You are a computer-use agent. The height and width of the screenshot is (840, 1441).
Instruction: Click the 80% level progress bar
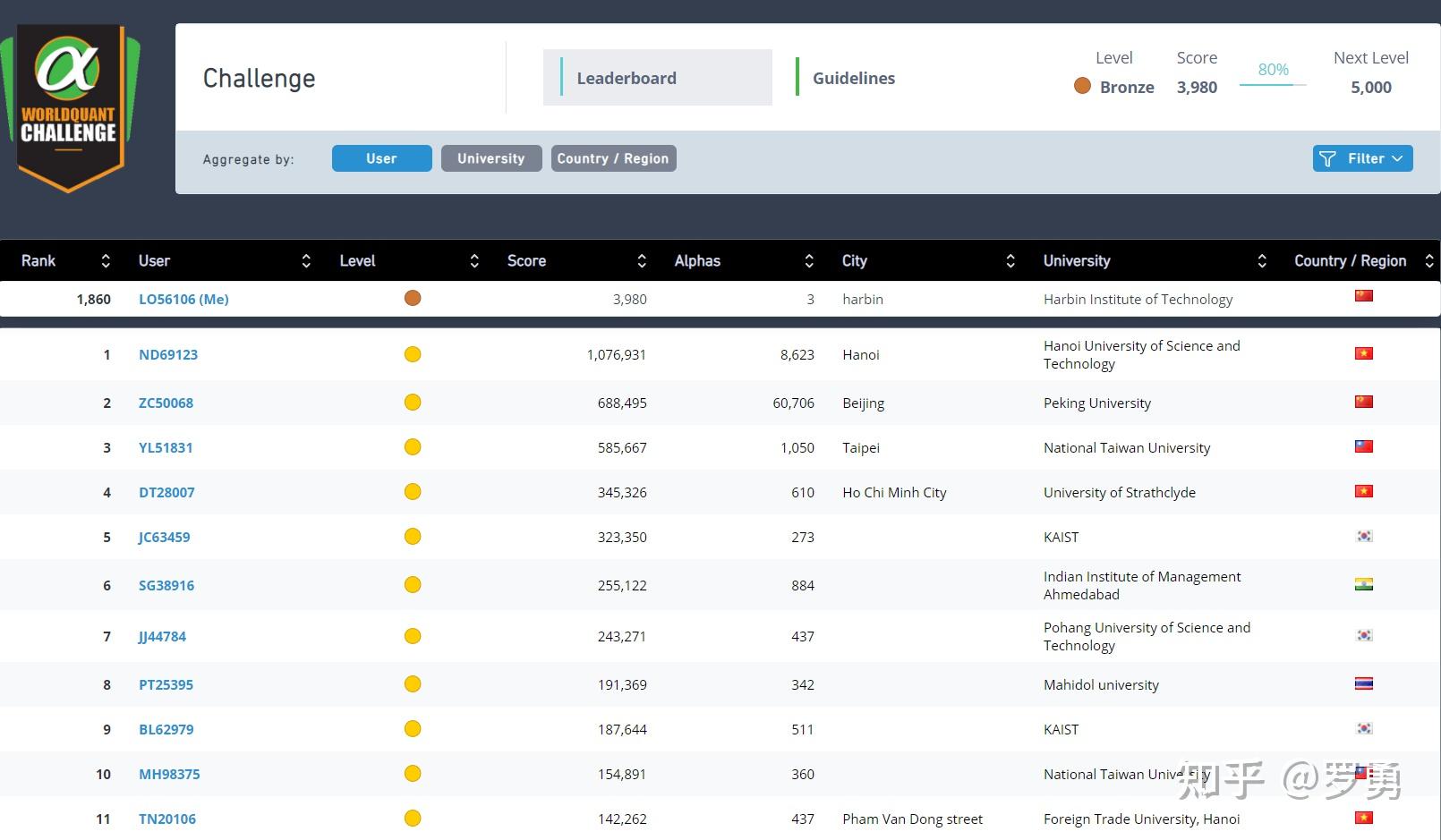(1272, 84)
